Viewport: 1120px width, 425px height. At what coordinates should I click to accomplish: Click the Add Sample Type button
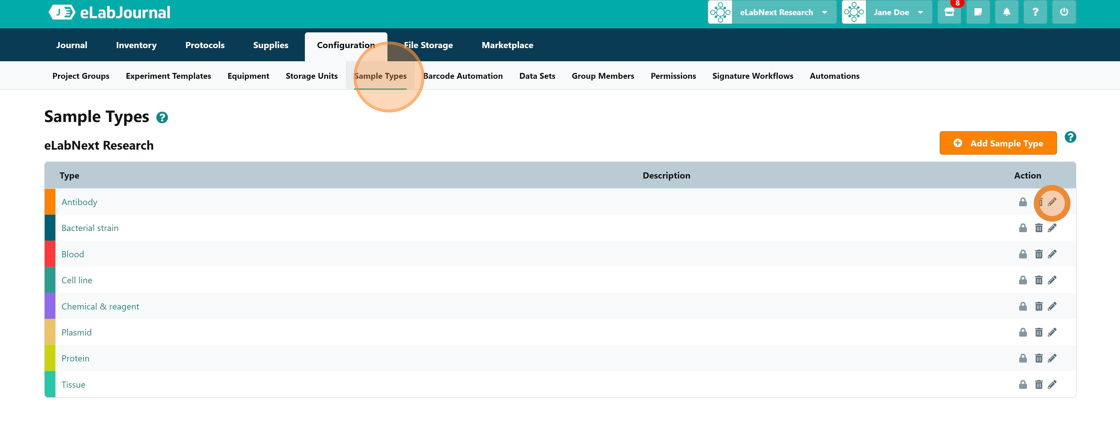click(x=998, y=143)
